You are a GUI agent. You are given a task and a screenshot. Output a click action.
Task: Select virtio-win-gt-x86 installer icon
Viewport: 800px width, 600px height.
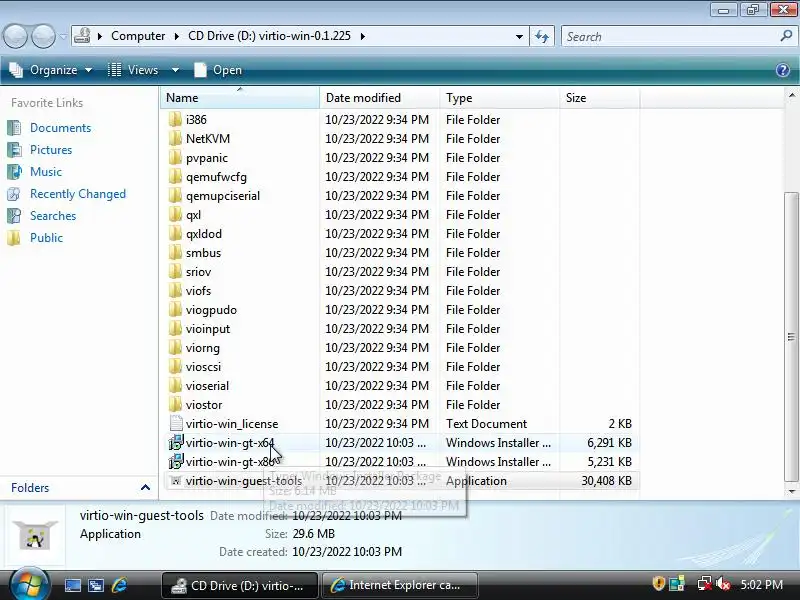pos(176,461)
